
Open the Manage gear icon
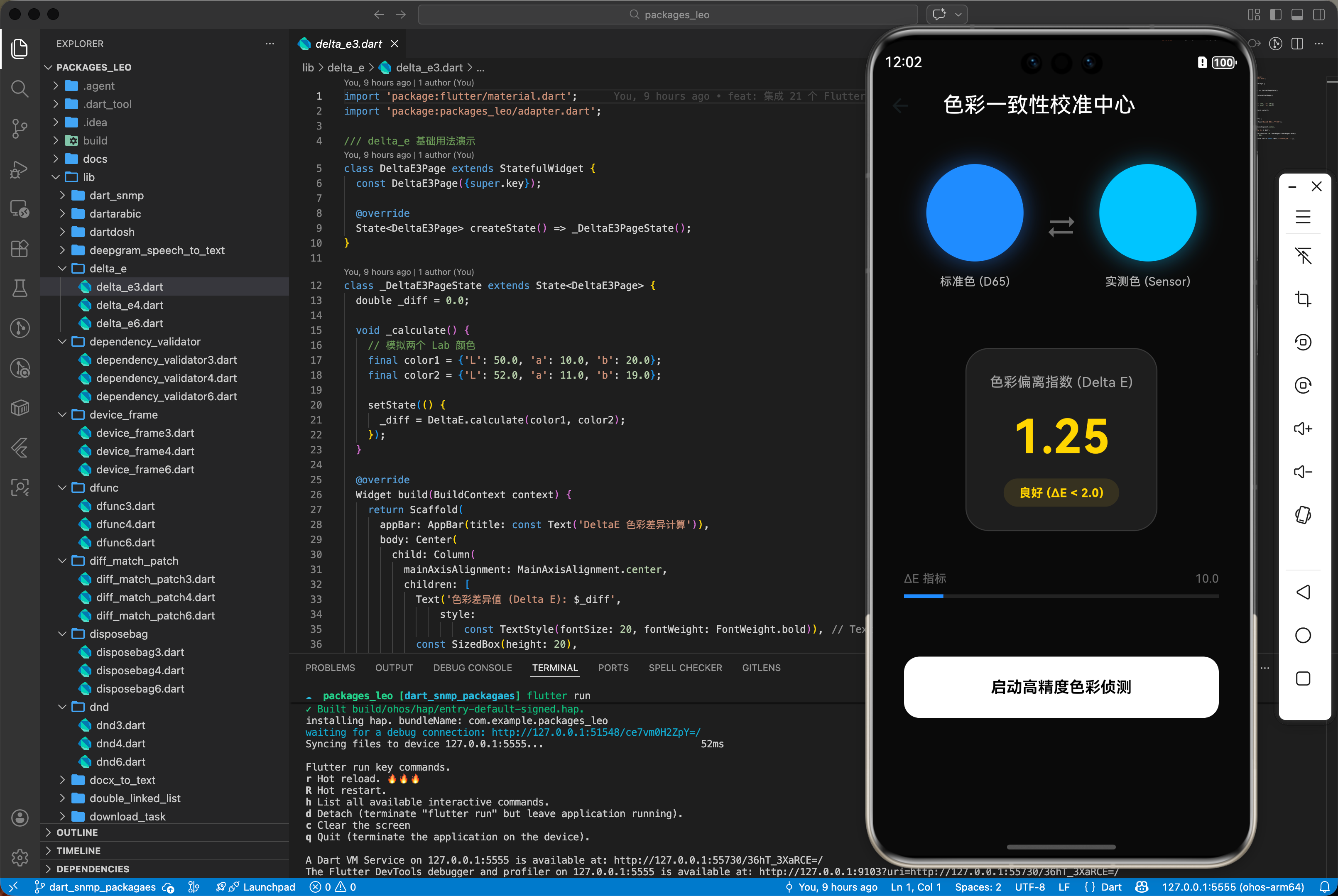point(20,857)
